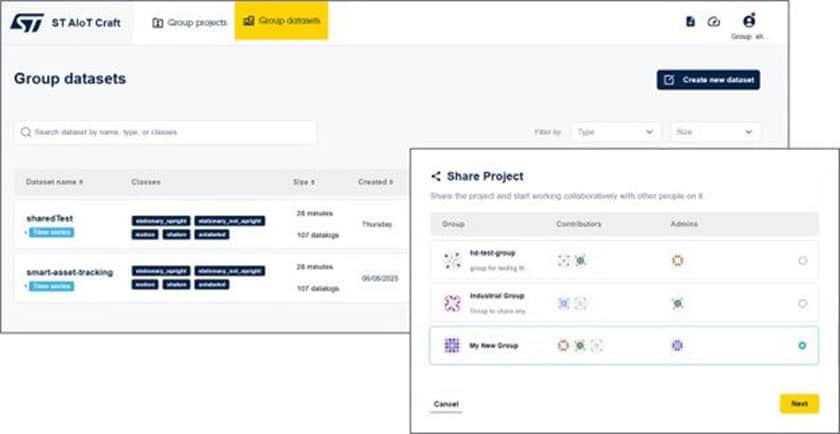
Task: Select the Industrial Group radio button
Action: point(802,304)
